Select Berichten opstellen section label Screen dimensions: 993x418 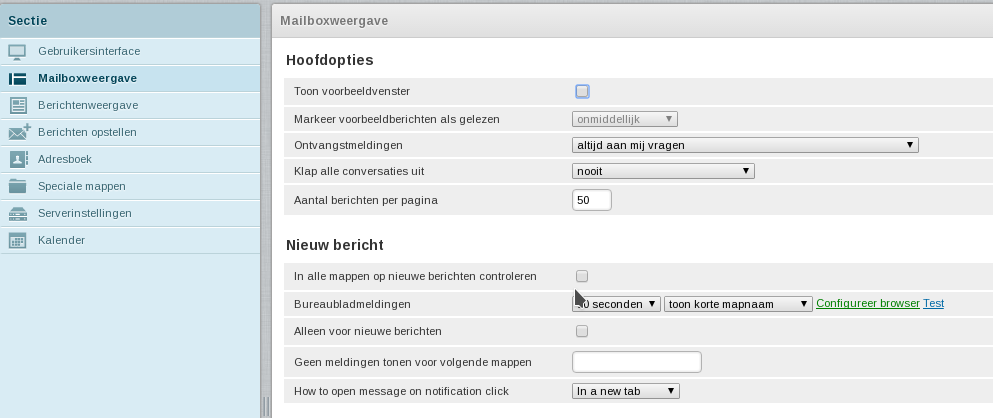(87, 132)
